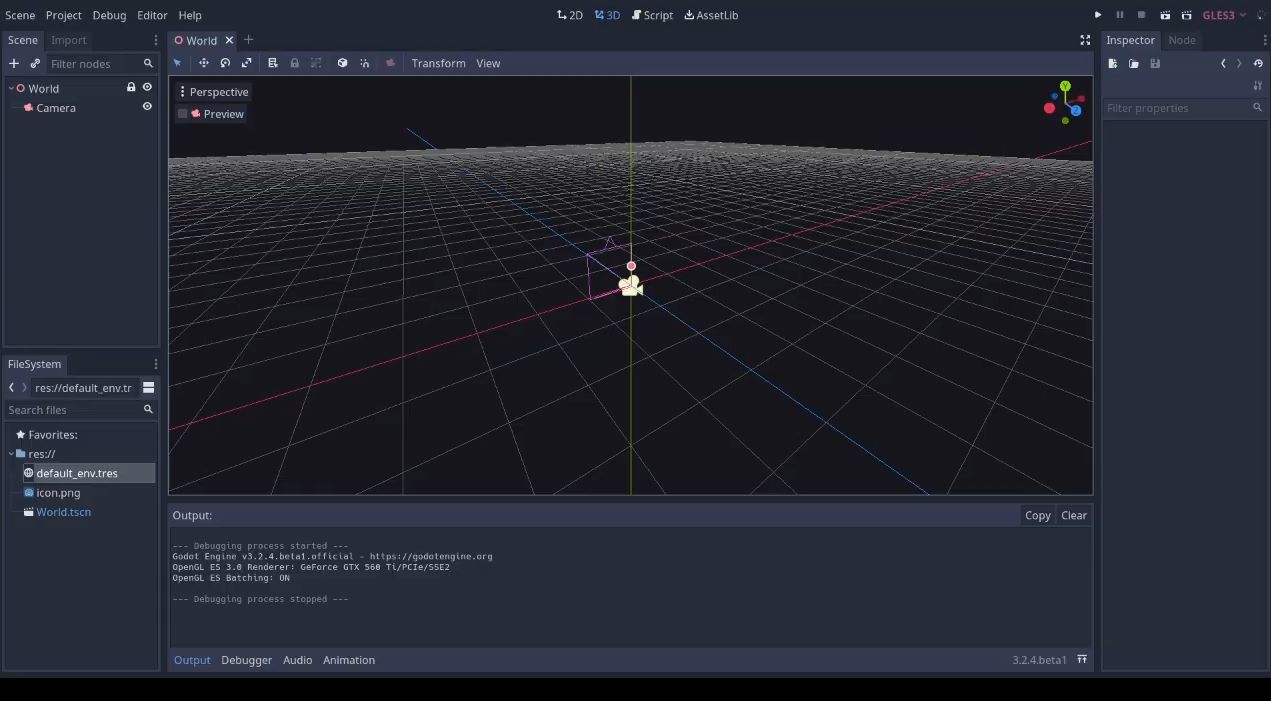The image size is (1271, 701).
Task: Open the AssetLib workspace
Action: click(711, 15)
